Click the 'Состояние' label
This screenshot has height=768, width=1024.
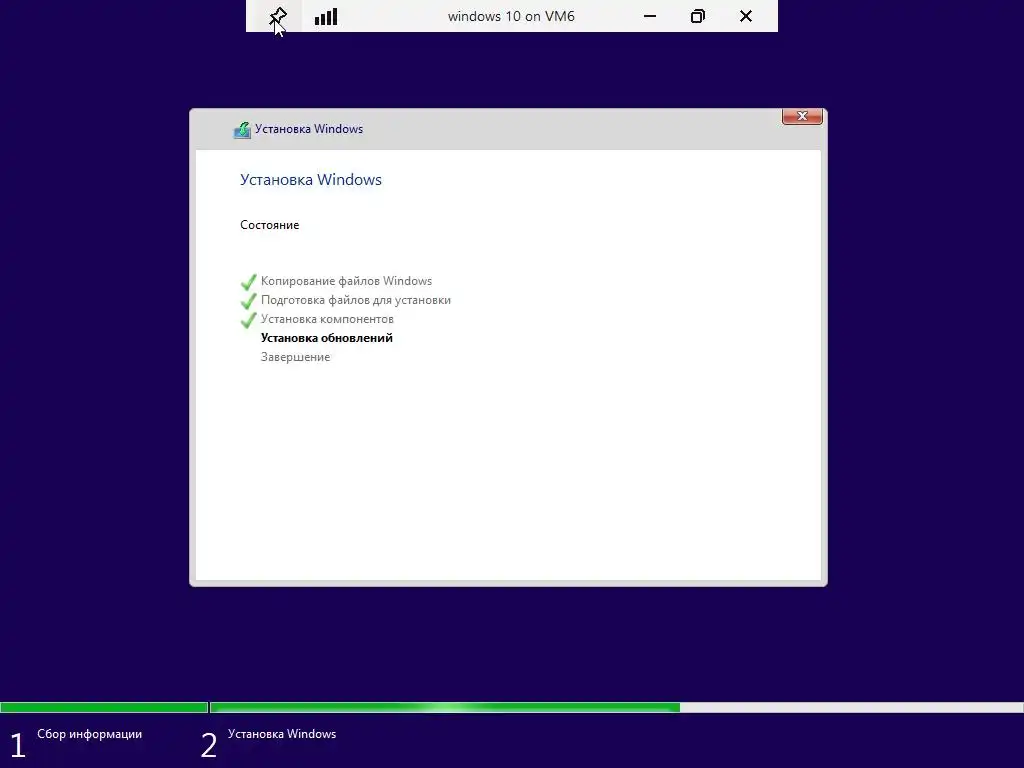(270, 225)
